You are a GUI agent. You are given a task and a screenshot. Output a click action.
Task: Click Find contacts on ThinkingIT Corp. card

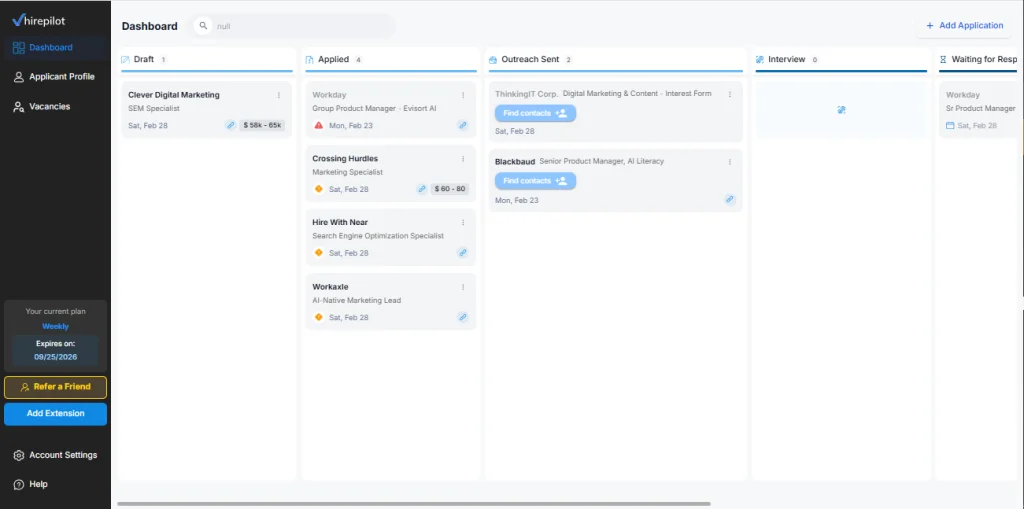point(535,113)
